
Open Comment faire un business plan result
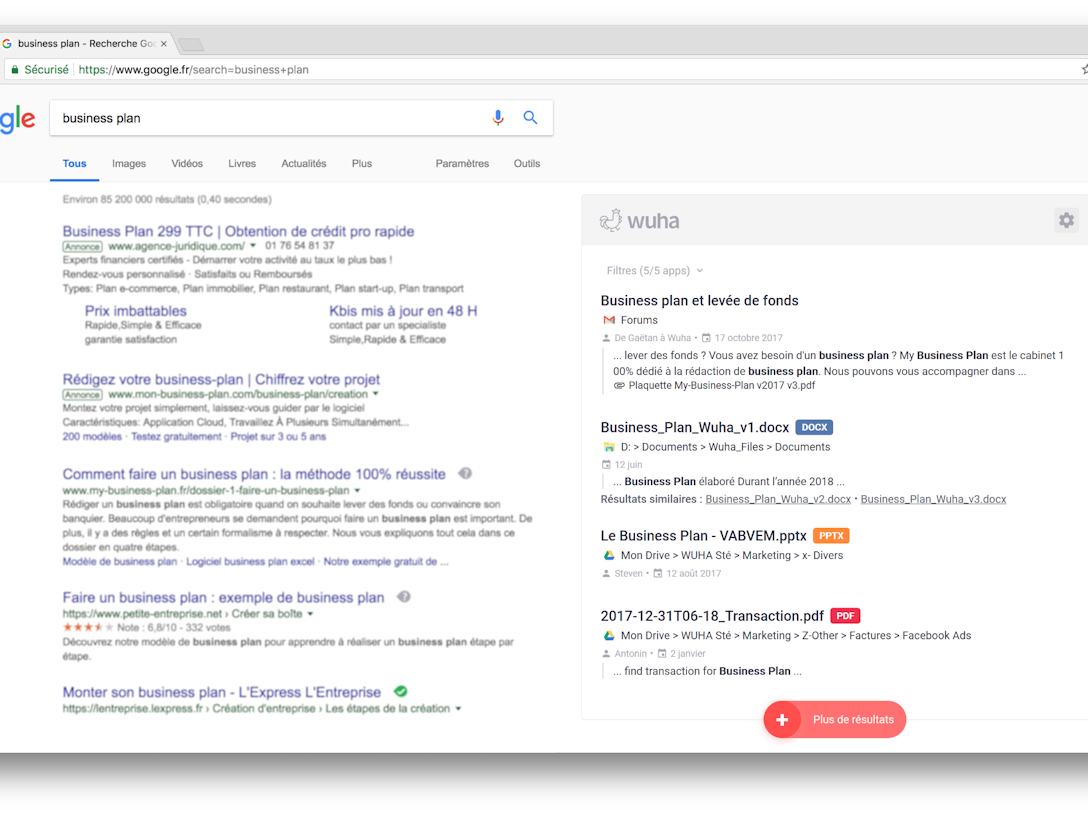254,474
